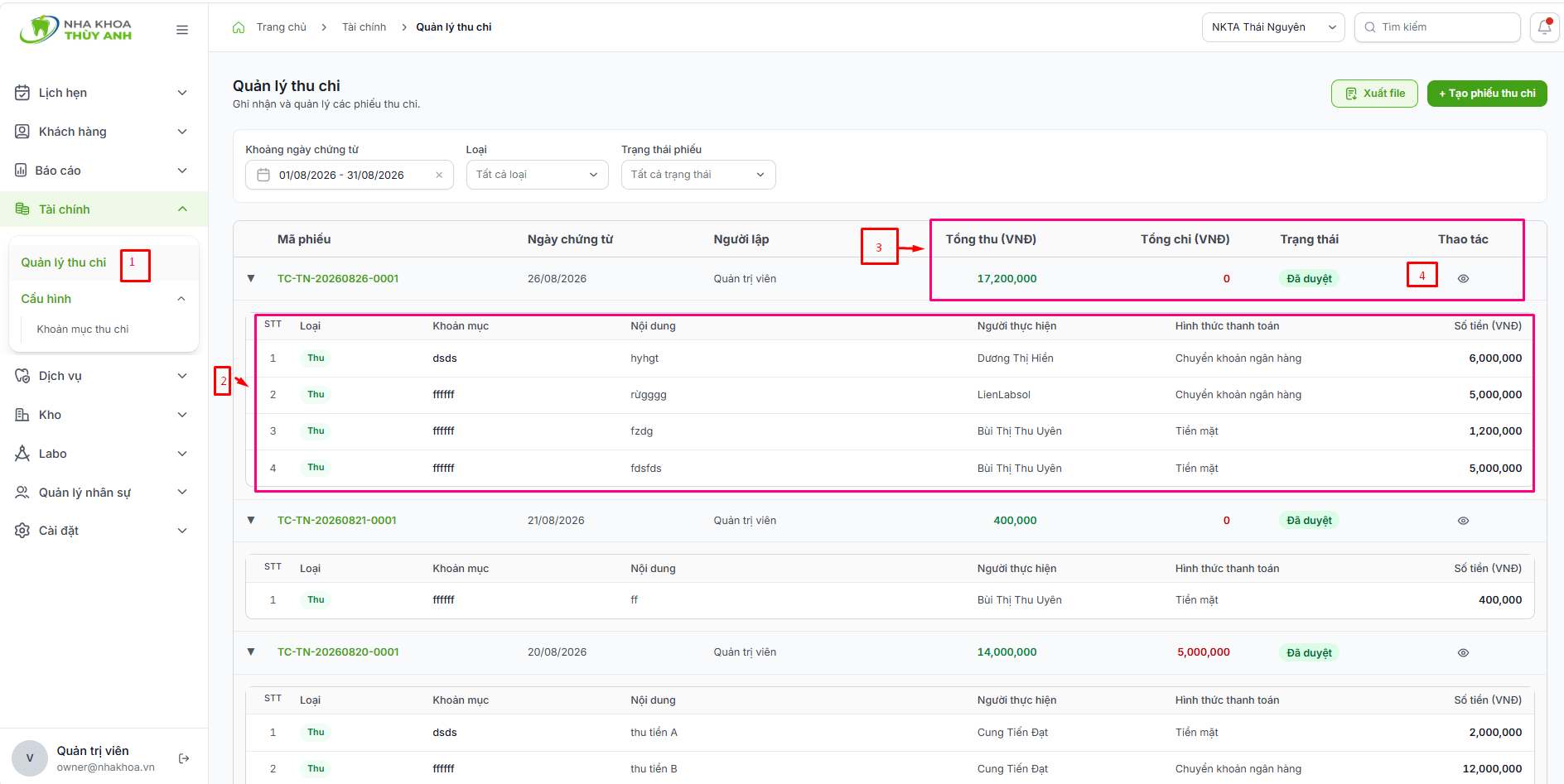Open the date range 01/08/2026 - 31/08/2026 field
This screenshot has height=784, width=1564.
(350, 175)
